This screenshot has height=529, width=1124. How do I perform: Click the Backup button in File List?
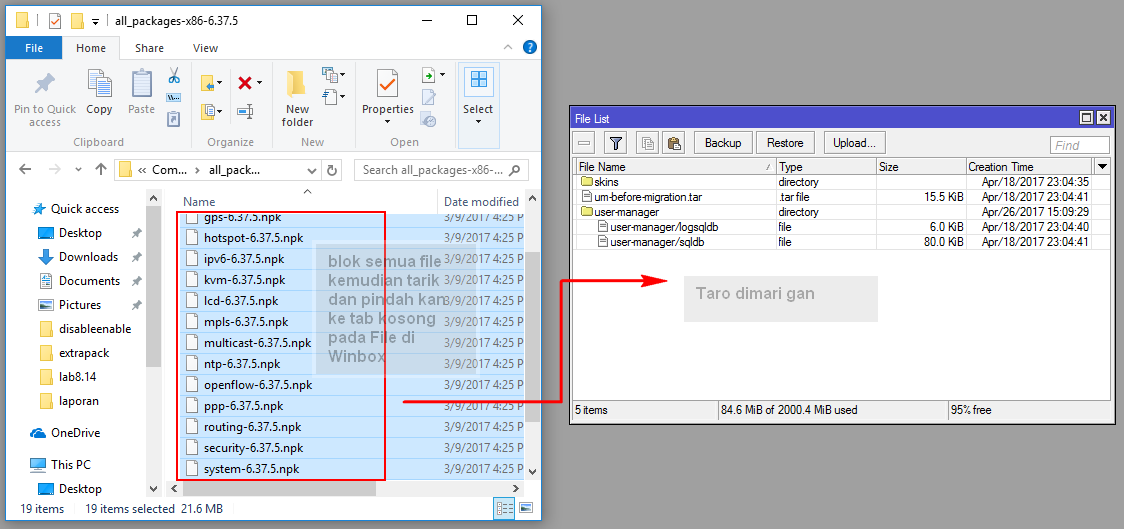[x=723, y=143]
